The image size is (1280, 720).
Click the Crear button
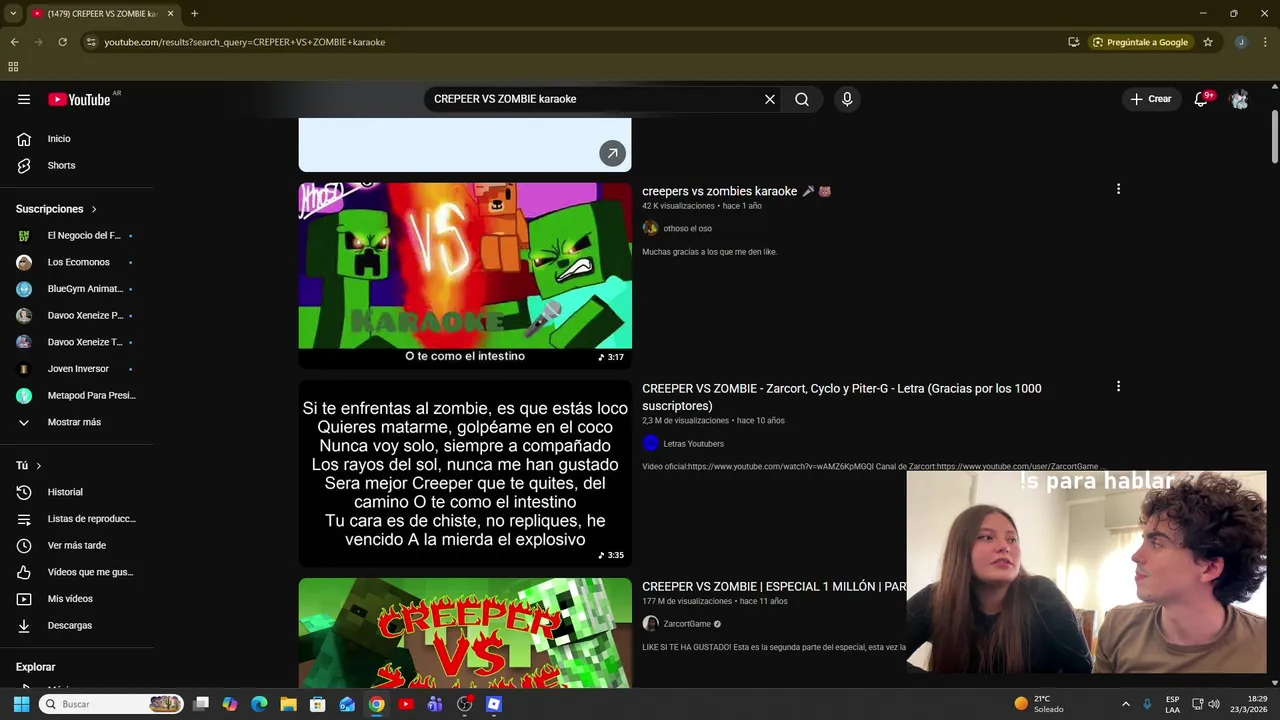1151,99
